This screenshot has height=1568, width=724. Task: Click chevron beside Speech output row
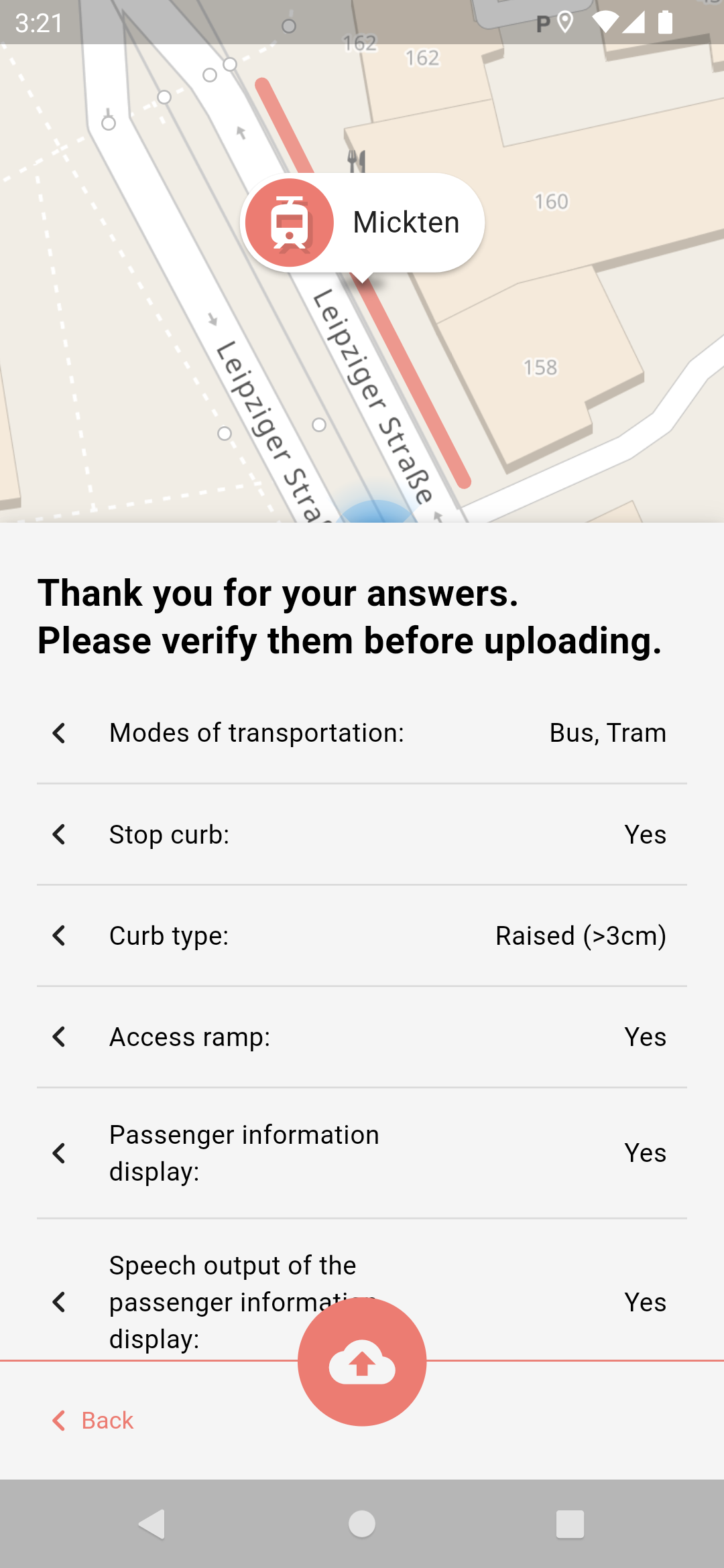pyautogui.click(x=59, y=1302)
